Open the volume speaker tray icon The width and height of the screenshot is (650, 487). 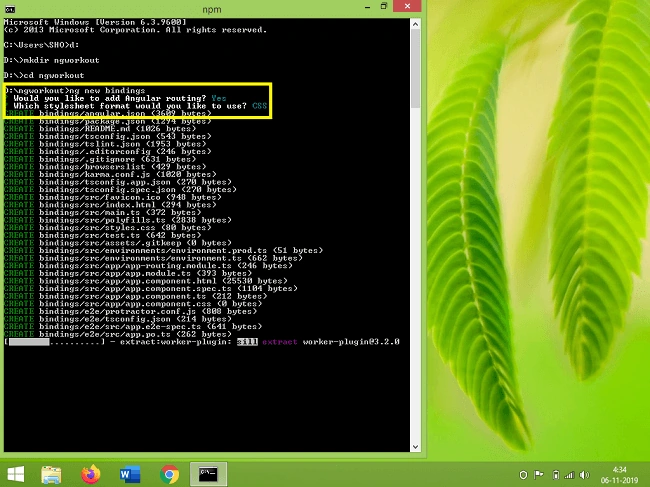pyautogui.click(x=584, y=475)
